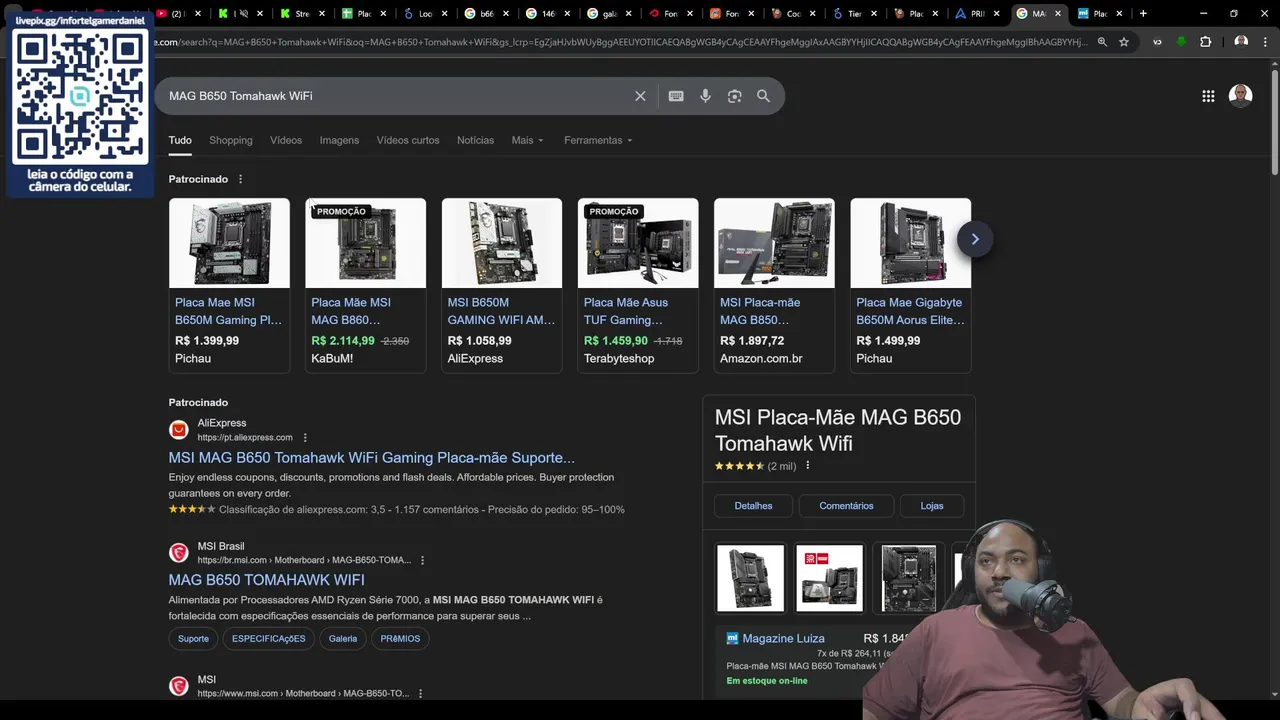The image size is (1280, 720).
Task: Click the MSI Brasil site favicon
Action: (x=179, y=553)
